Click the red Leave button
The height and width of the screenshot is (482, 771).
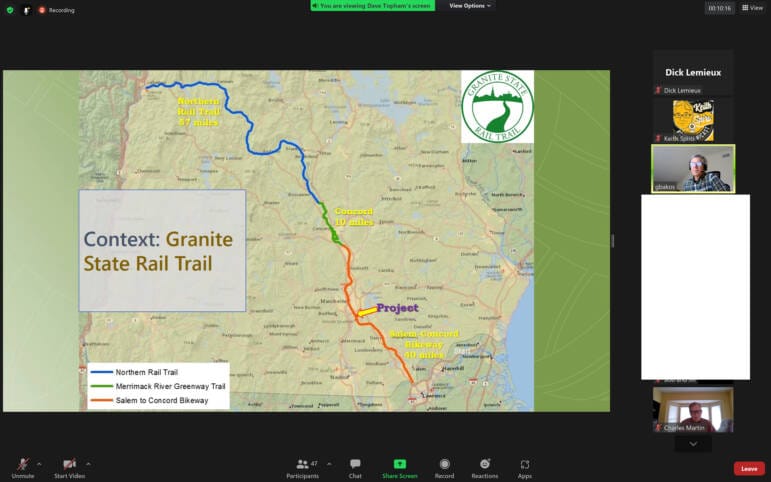[749, 469]
